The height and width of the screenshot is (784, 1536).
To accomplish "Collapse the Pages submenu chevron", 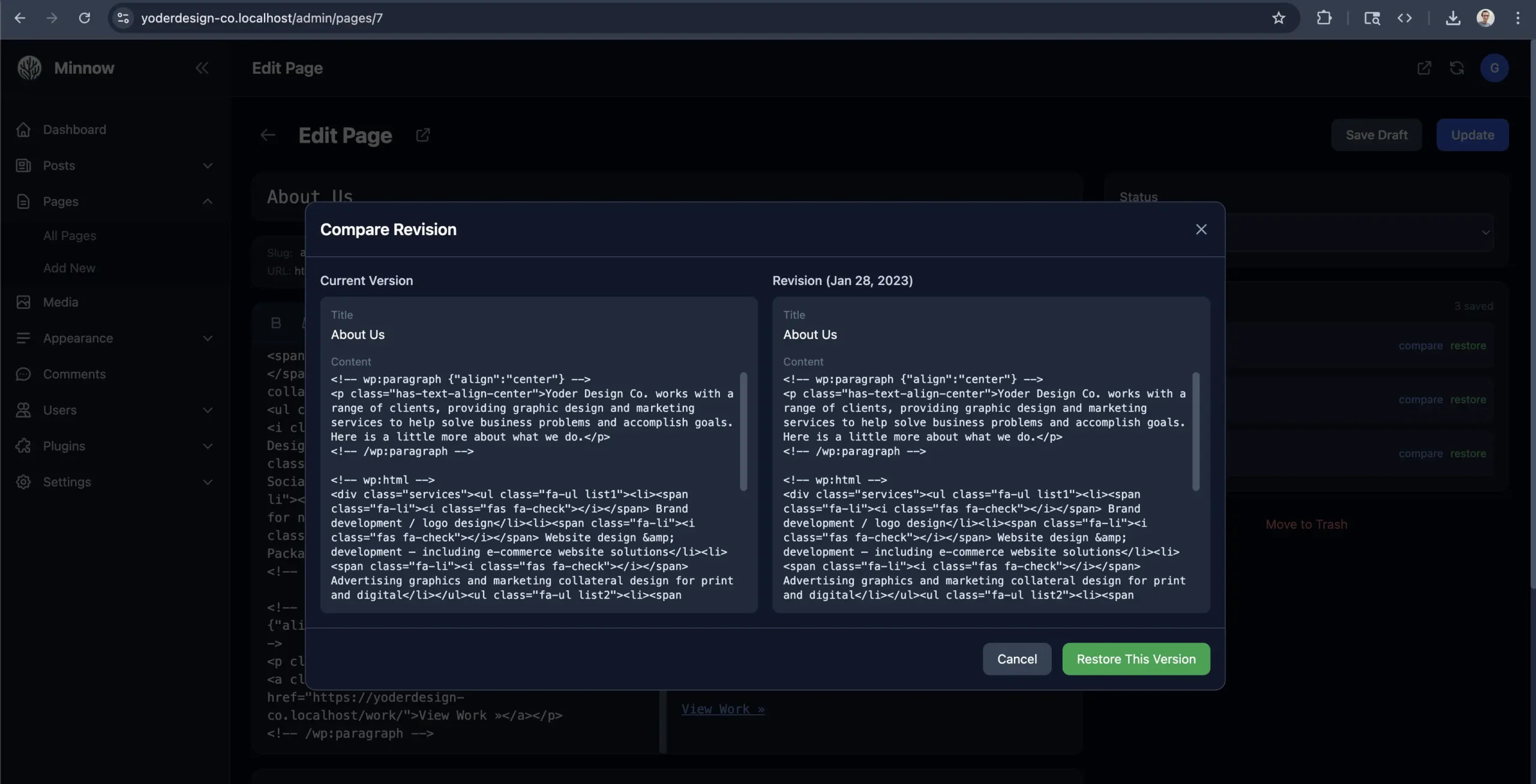I will coord(208,202).
